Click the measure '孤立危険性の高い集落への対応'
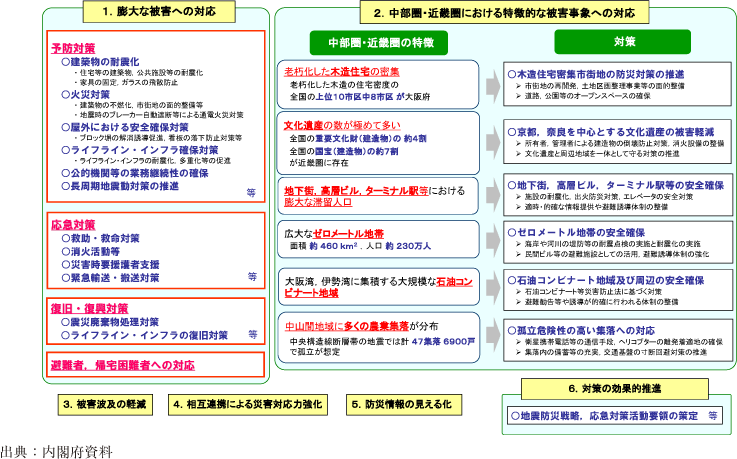Screen dimensions: 737x459 coord(581,330)
